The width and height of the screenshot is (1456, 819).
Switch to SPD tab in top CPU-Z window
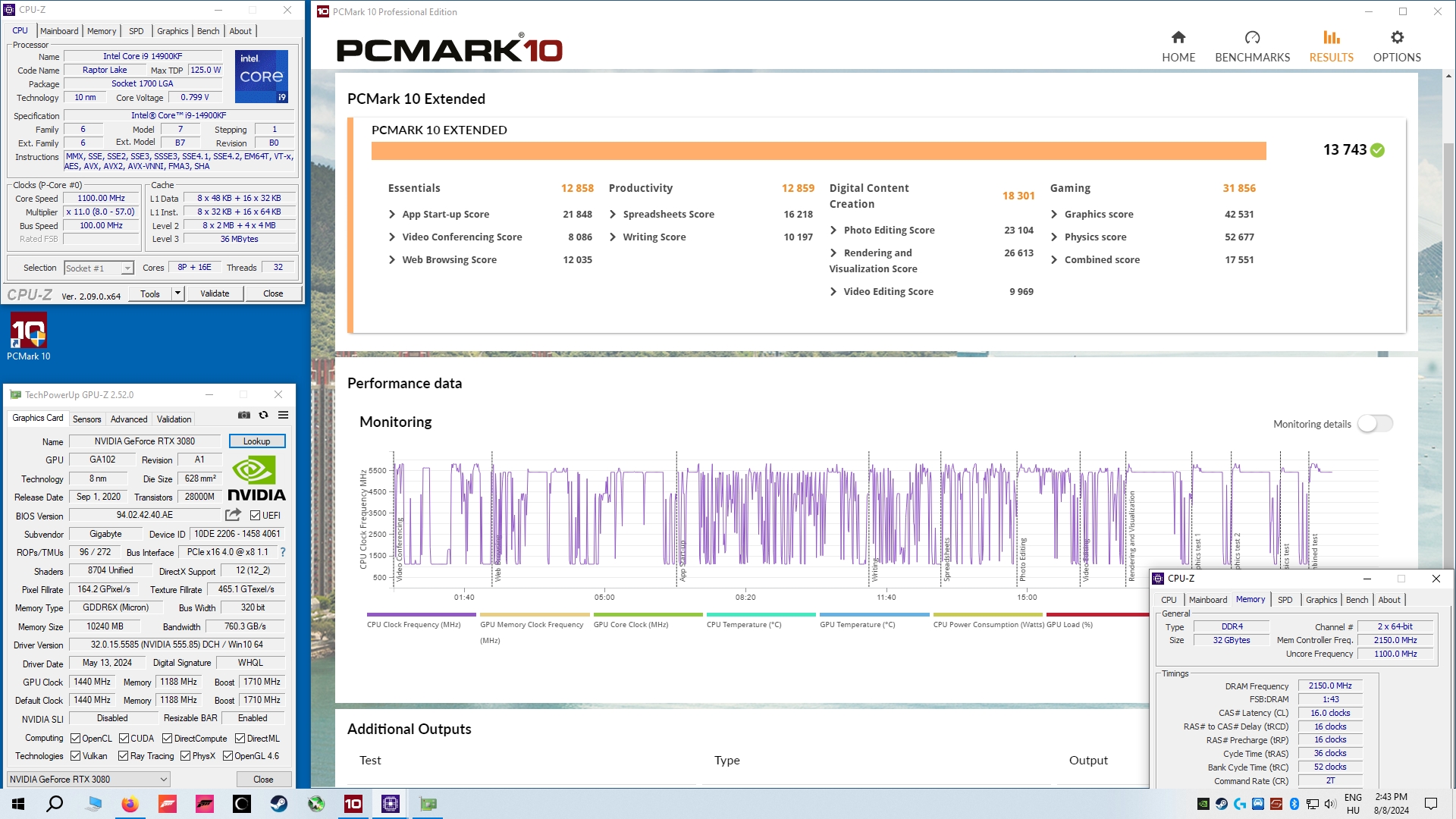click(x=136, y=31)
